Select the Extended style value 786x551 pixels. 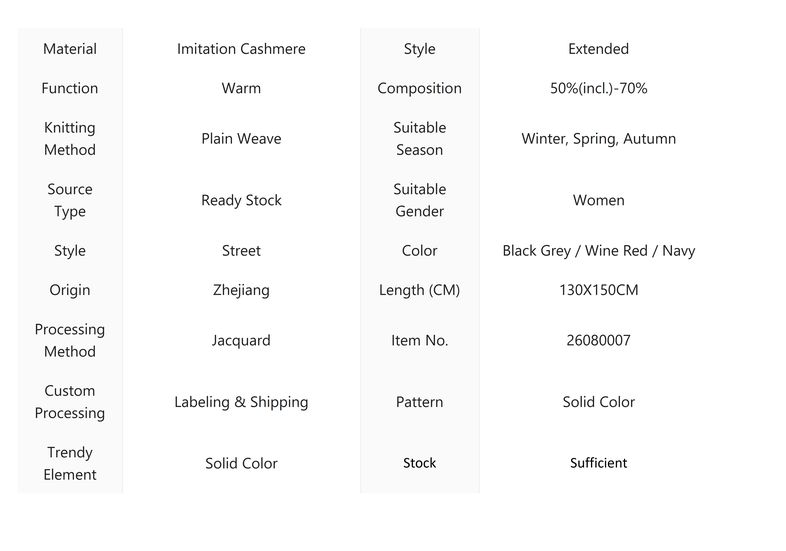(599, 49)
